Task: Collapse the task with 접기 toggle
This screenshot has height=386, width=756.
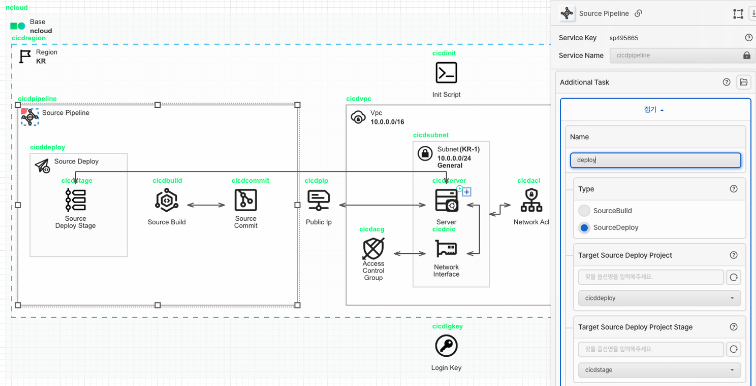Action: 654,110
